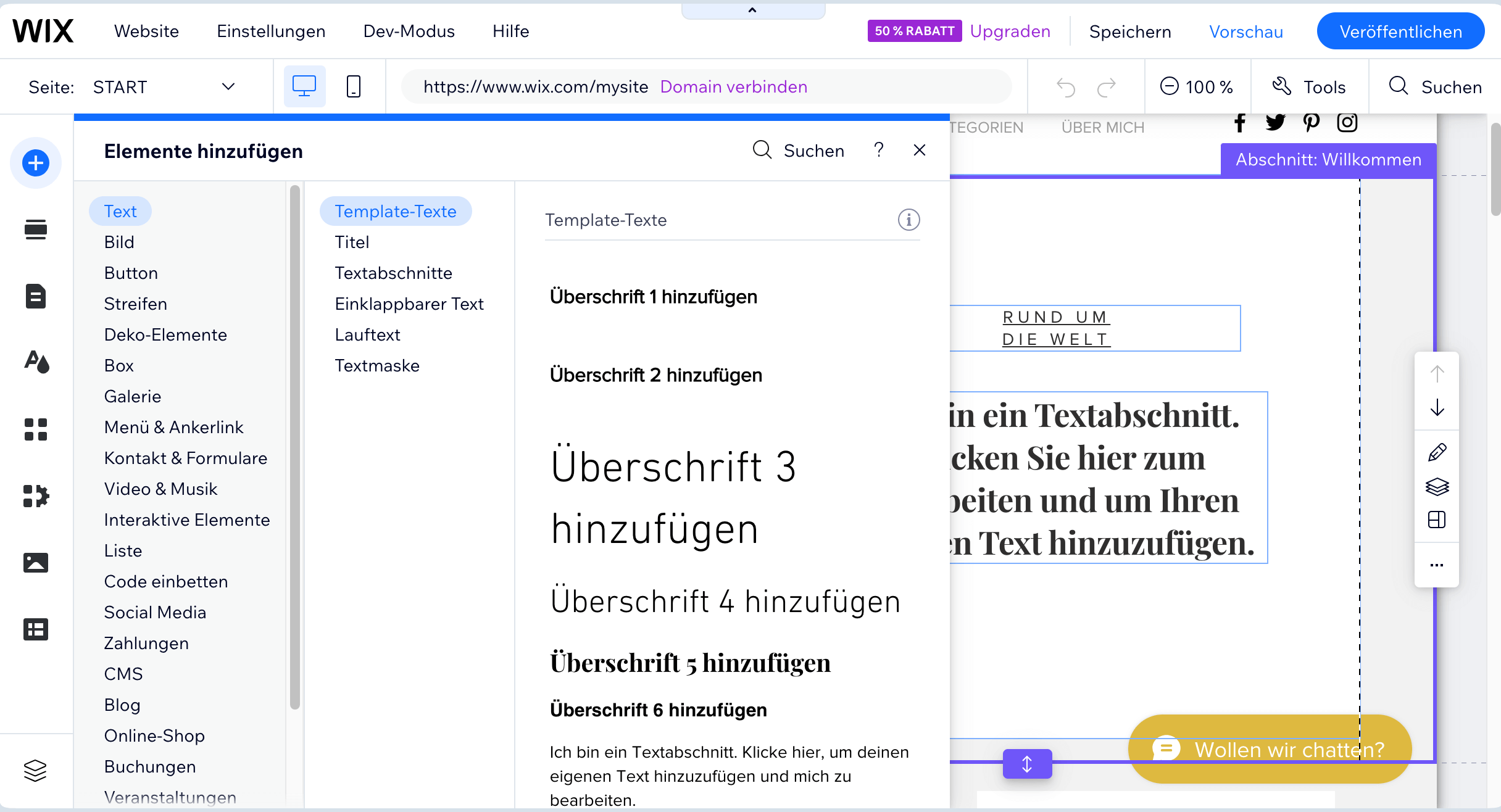1501x812 pixels.
Task: Open the Site Design icon with droplet
Action: click(x=36, y=362)
